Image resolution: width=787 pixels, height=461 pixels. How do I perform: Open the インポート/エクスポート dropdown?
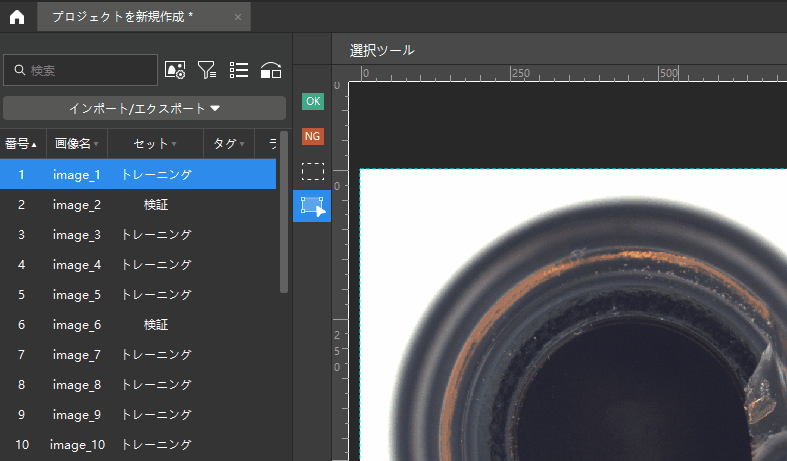[144, 108]
